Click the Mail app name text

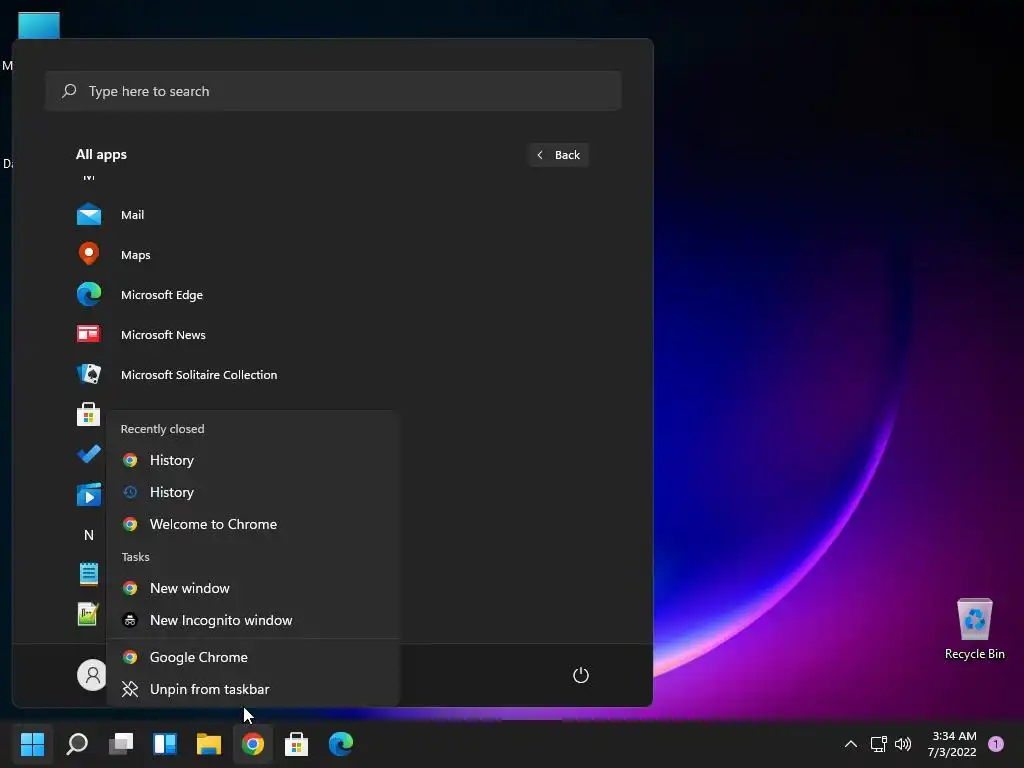pos(133,215)
